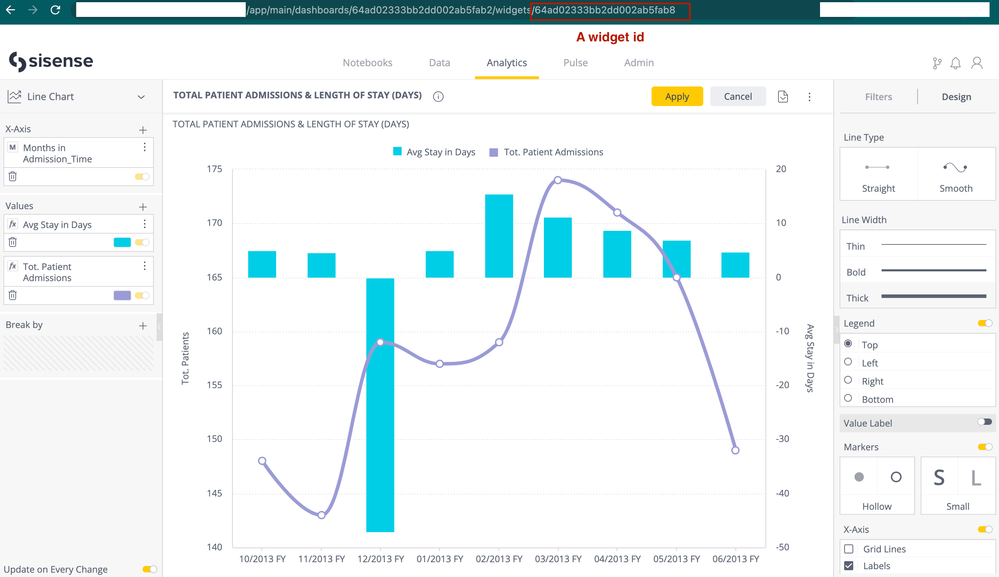This screenshot has height=577, width=999.
Task: Delete the Avg Stay in Days value
Action: [x=13, y=242]
